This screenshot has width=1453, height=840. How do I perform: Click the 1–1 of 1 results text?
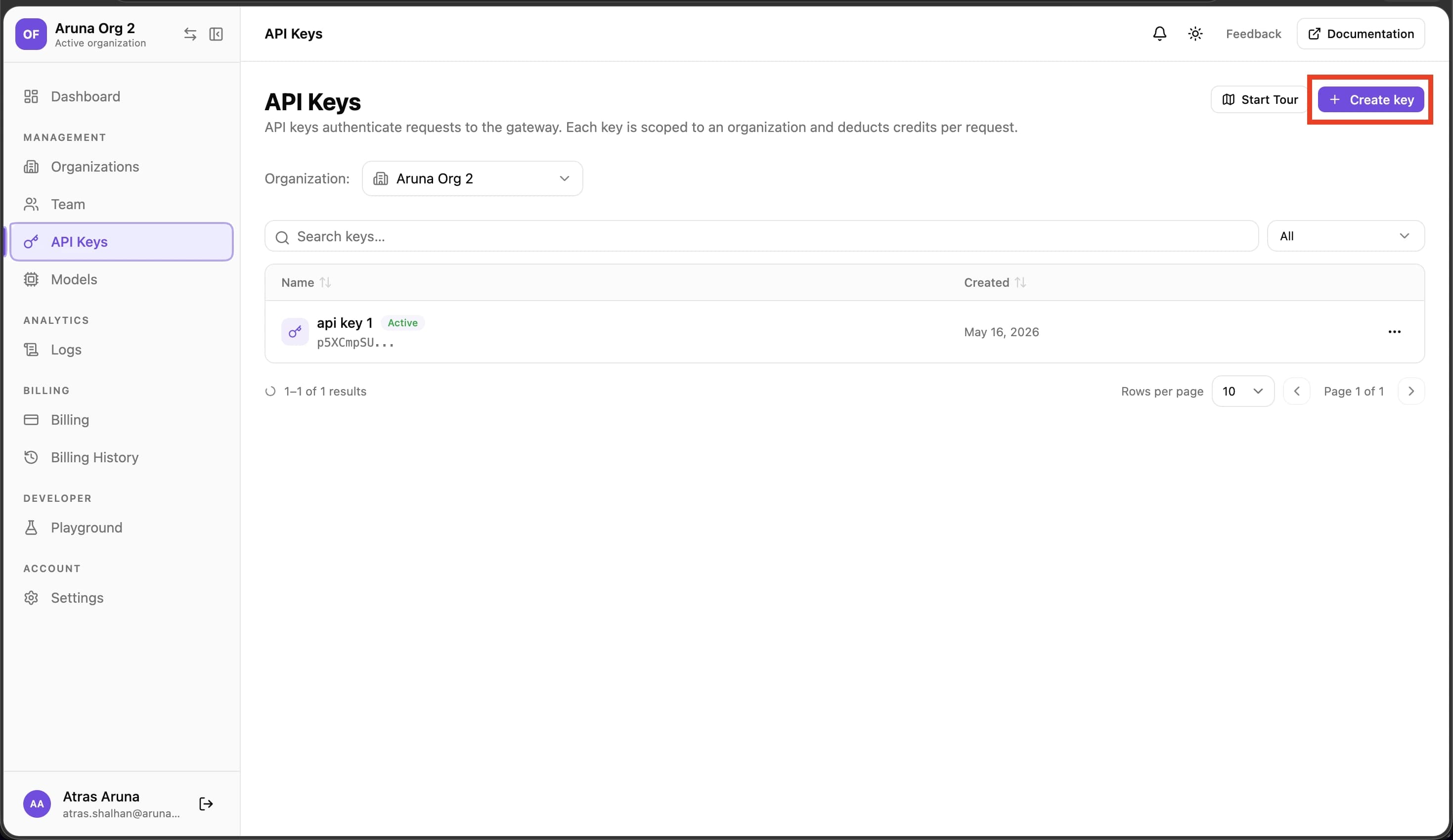coord(325,392)
